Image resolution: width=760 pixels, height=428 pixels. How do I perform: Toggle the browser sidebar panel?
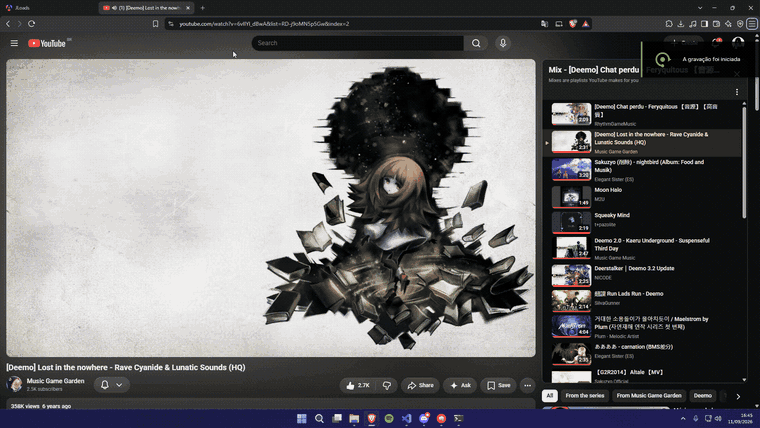[704, 23]
